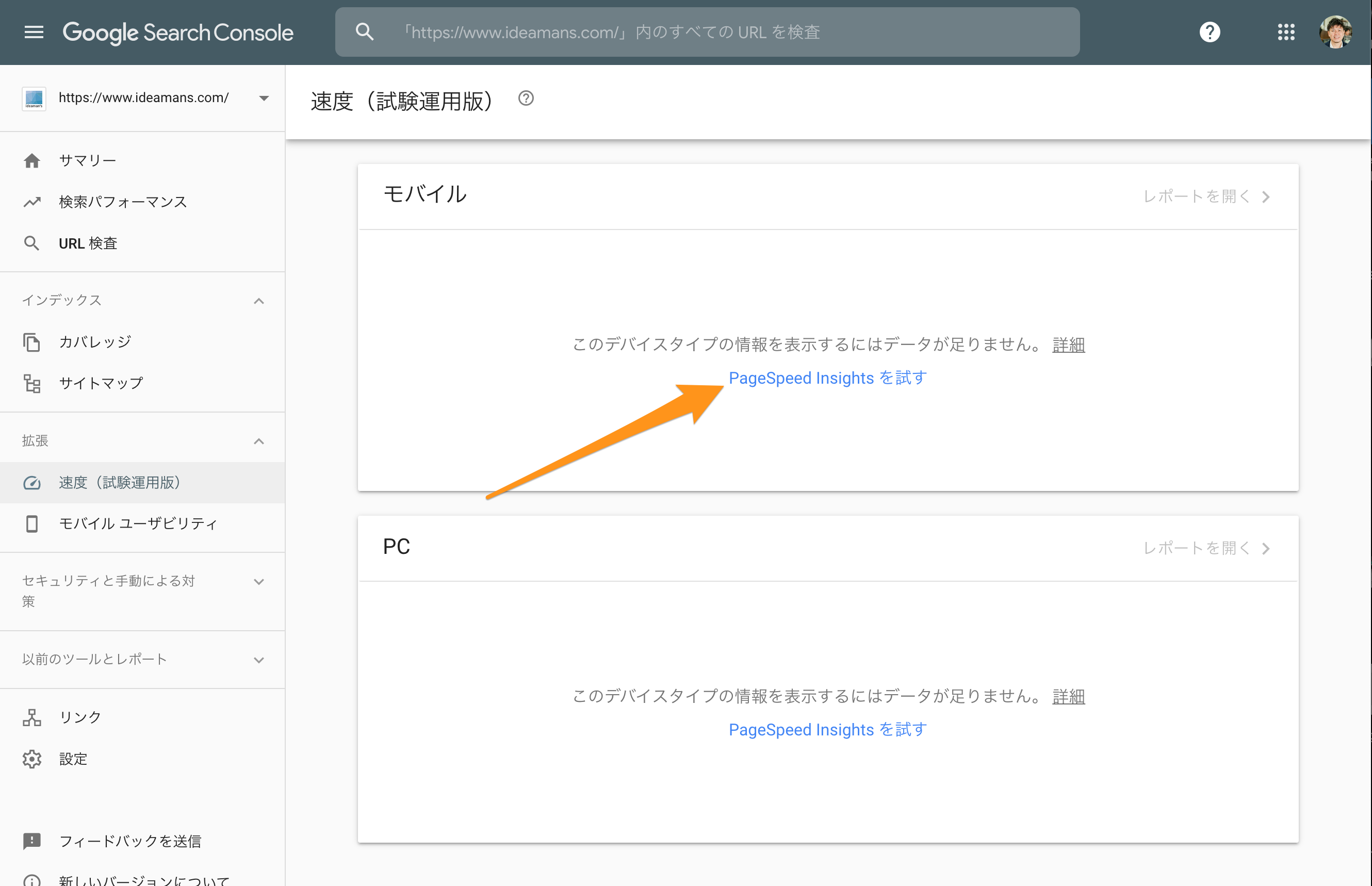Screen dimensions: 1372x886
Task: Click the feedback speech bubble icon
Action: click(x=32, y=841)
